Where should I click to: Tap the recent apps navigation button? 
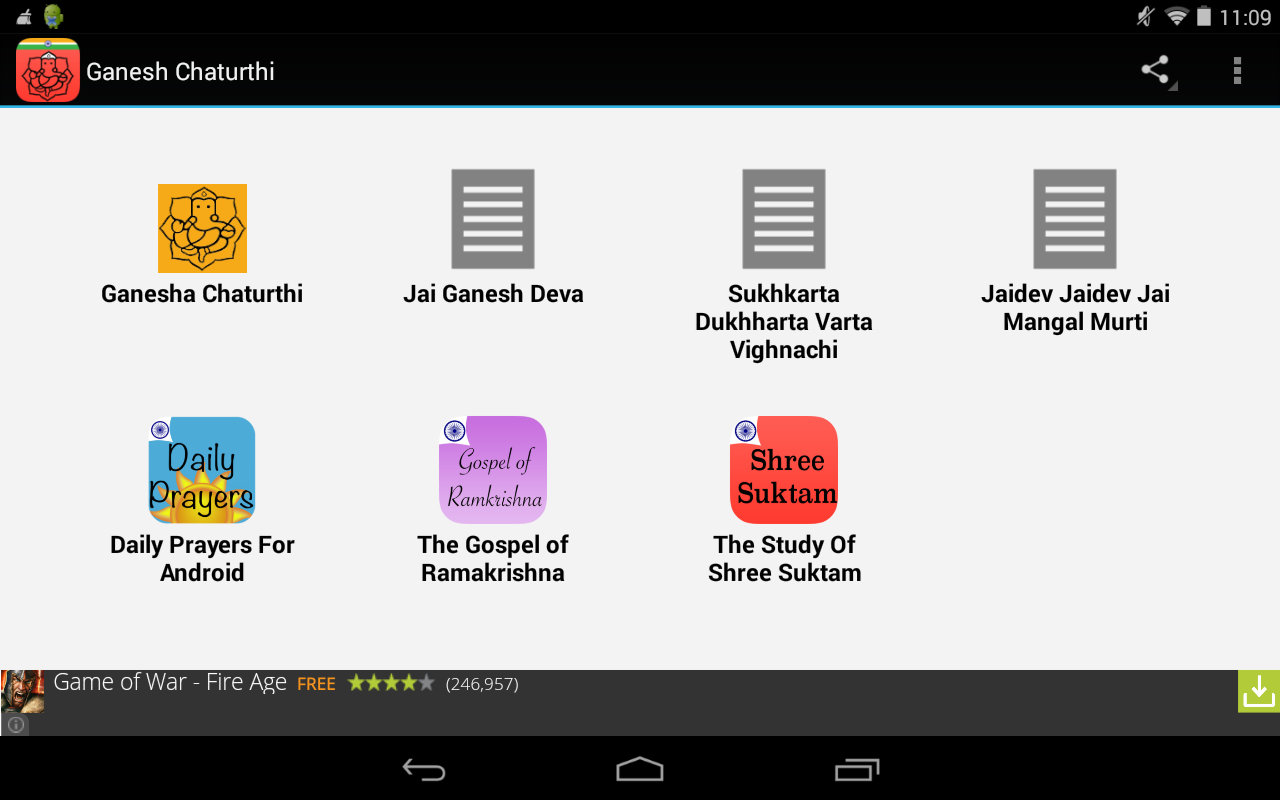point(857,769)
